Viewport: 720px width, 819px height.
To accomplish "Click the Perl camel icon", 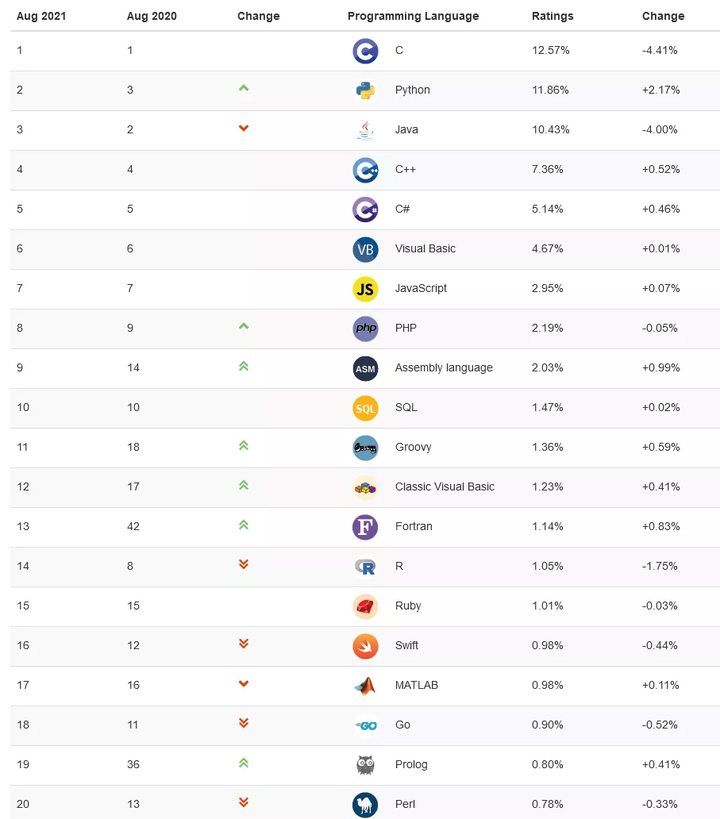I will (365, 804).
